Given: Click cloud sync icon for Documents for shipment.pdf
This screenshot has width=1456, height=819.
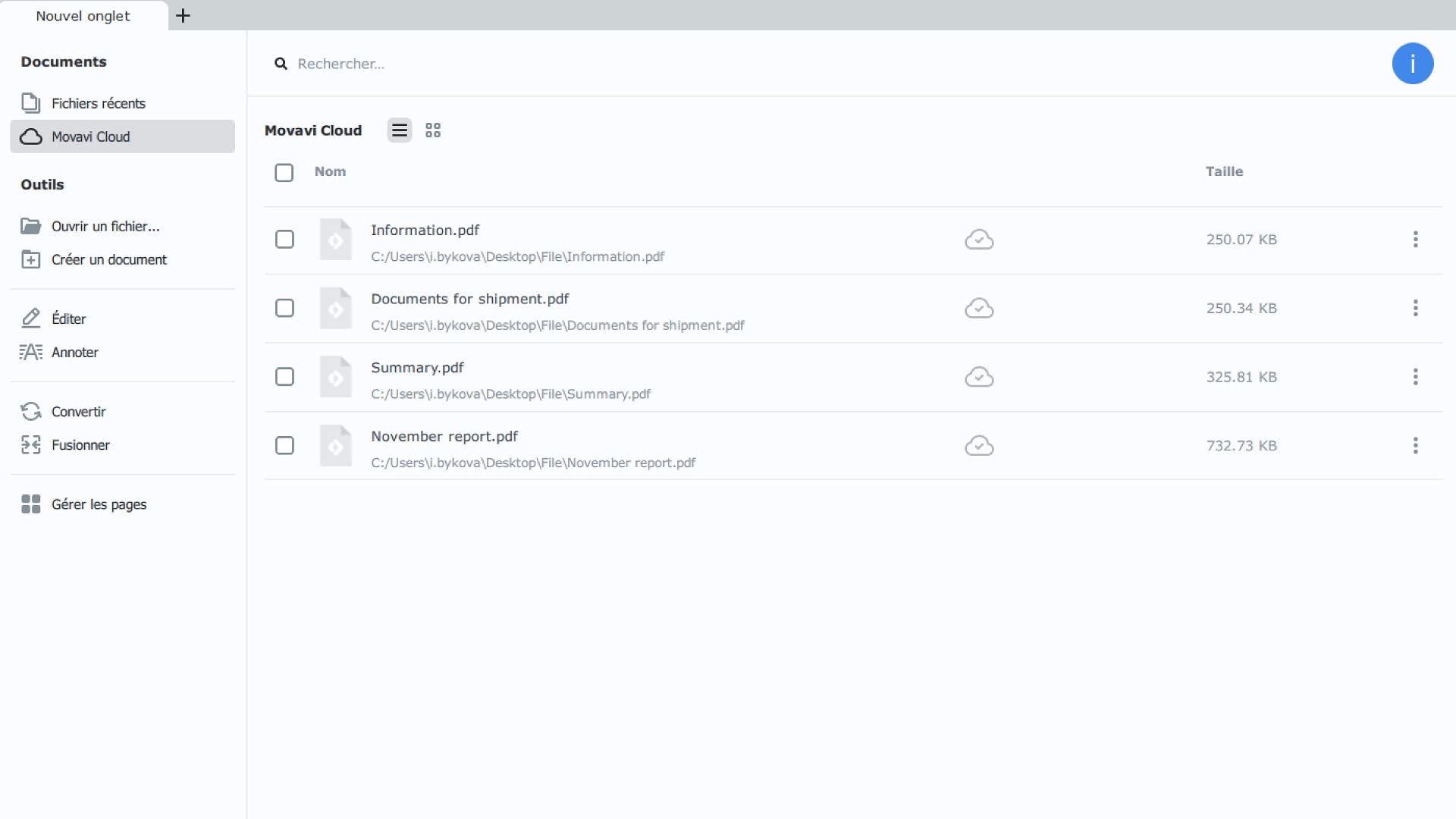Looking at the screenshot, I should click(x=979, y=308).
